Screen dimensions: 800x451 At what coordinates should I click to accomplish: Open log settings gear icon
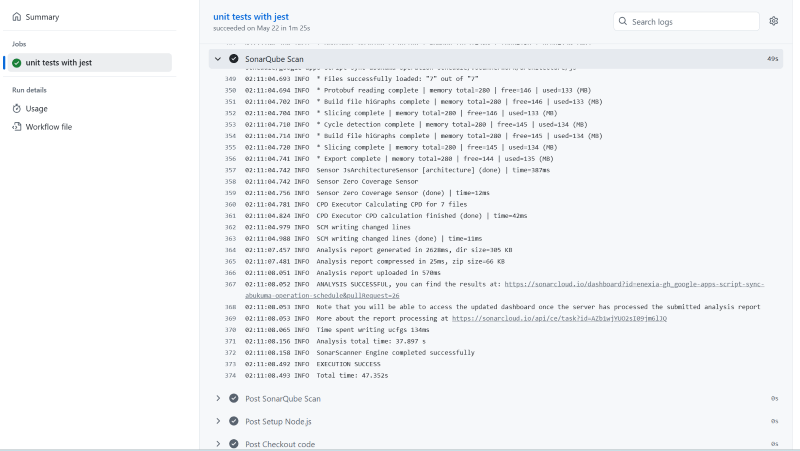[773, 21]
